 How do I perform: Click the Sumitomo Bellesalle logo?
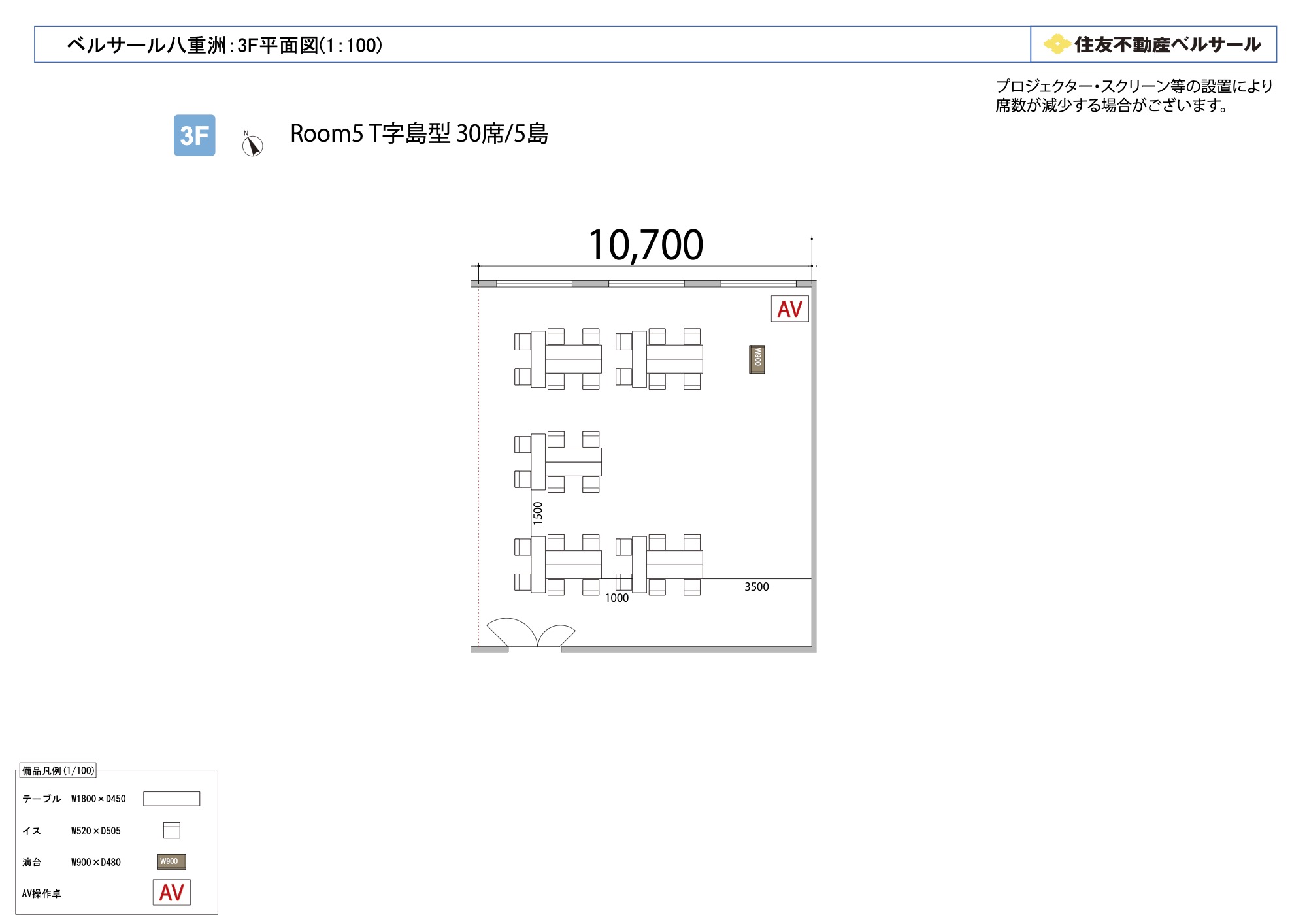pyautogui.click(x=1153, y=44)
